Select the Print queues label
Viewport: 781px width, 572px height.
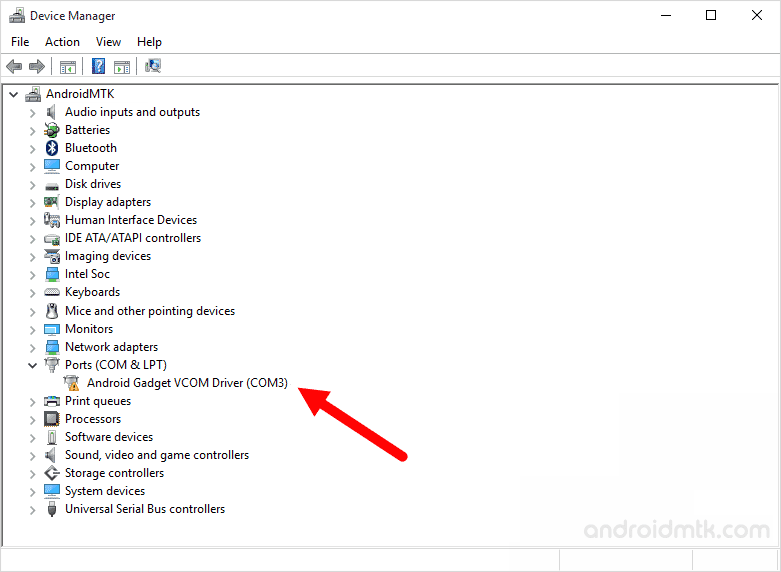pos(98,401)
